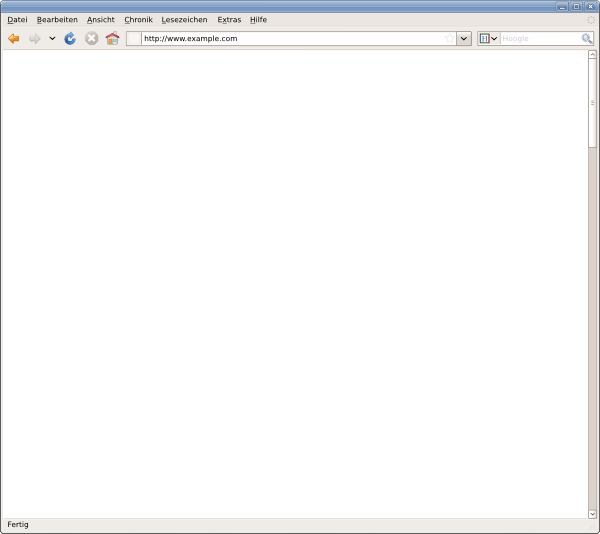Go to the home page icon
This screenshot has height=534, width=600.
[x=112, y=39]
